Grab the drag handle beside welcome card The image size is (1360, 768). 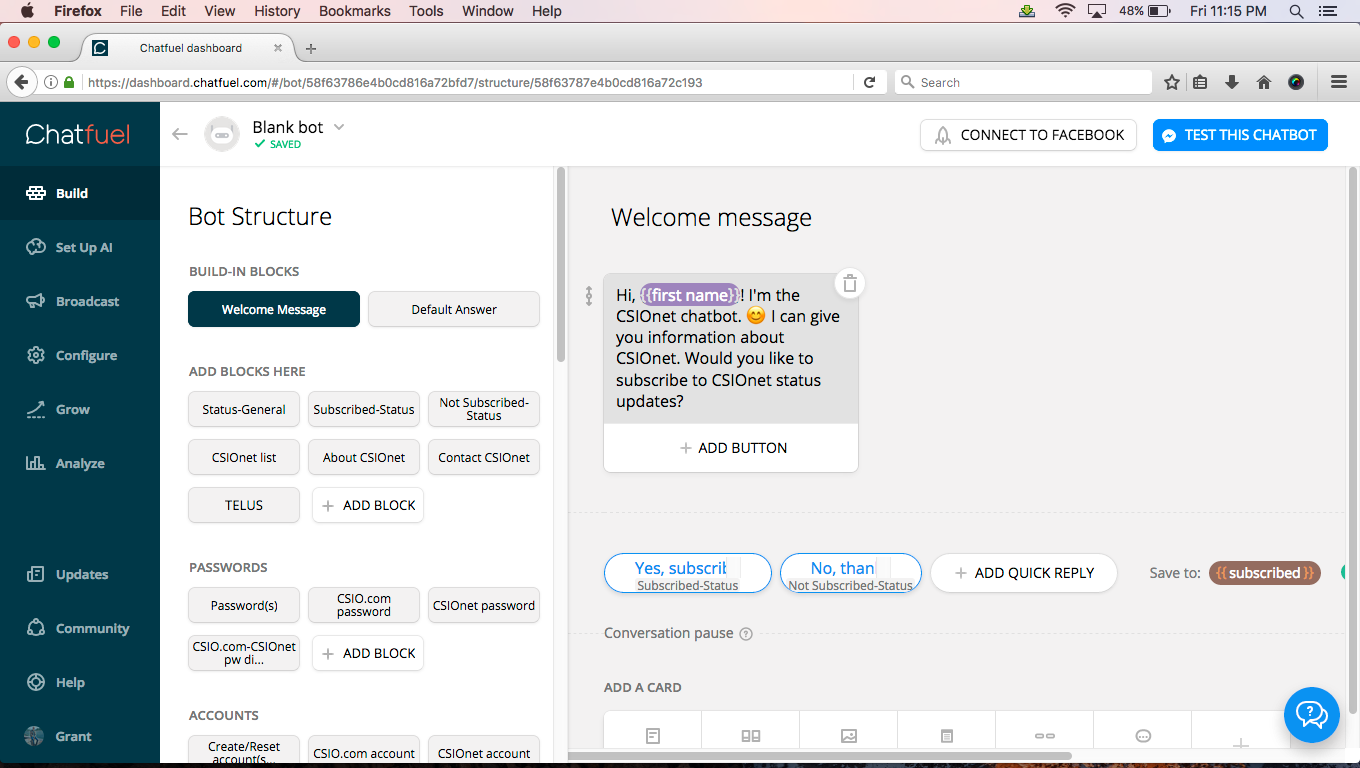coord(589,296)
